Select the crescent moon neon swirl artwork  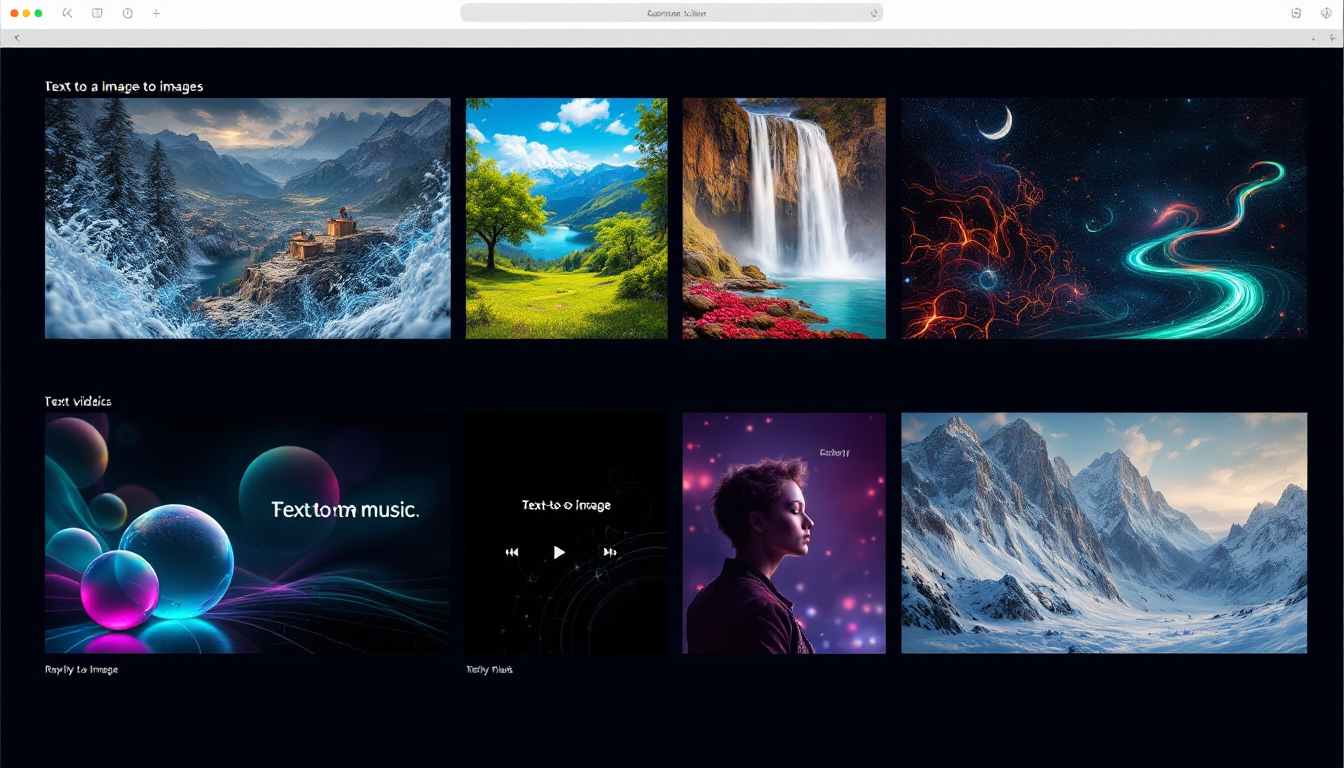pyautogui.click(x=1103, y=218)
